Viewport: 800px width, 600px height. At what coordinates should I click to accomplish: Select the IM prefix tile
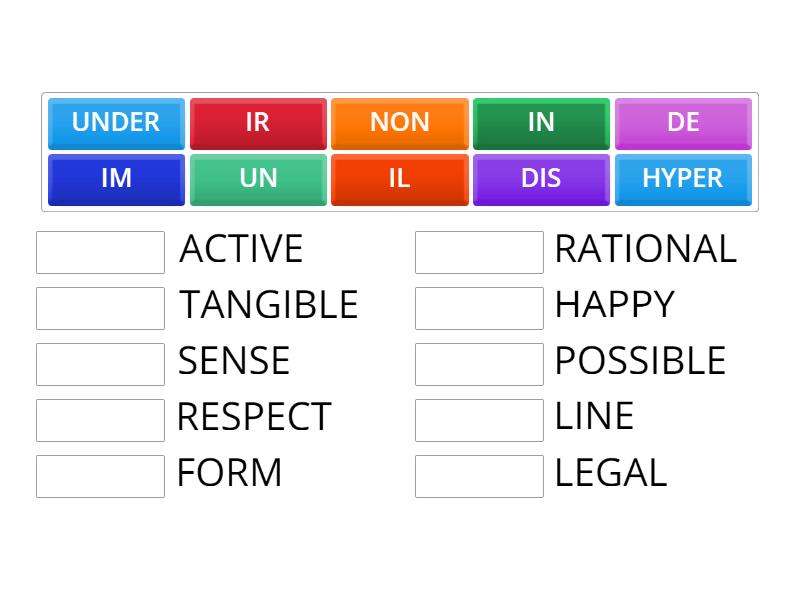[116, 179]
